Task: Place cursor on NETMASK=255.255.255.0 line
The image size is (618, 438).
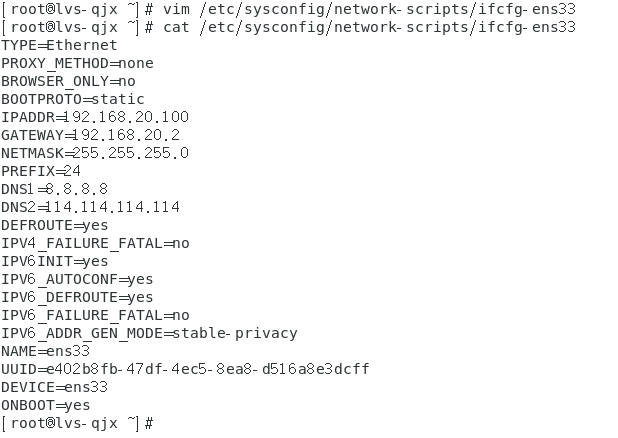Action: click(95, 153)
